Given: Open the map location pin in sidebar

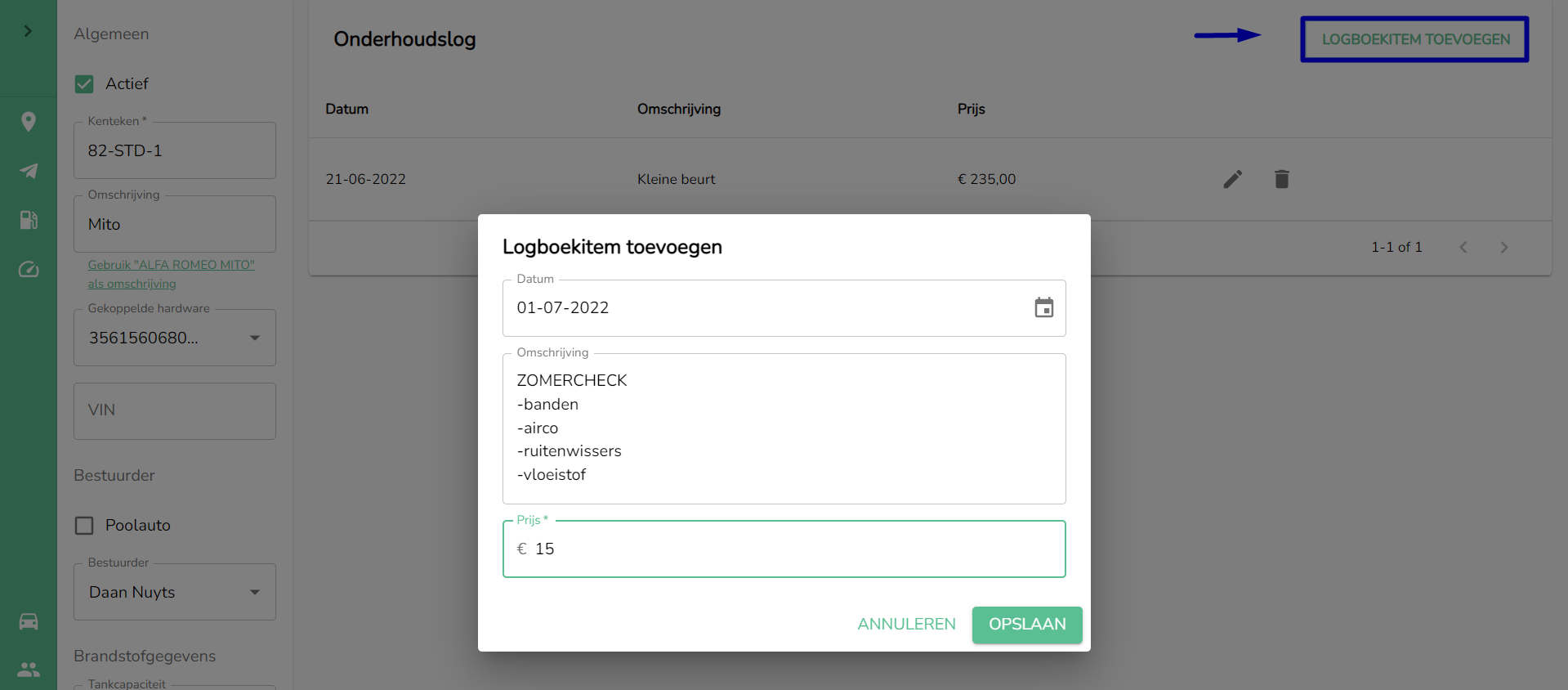Looking at the screenshot, I should [x=29, y=122].
